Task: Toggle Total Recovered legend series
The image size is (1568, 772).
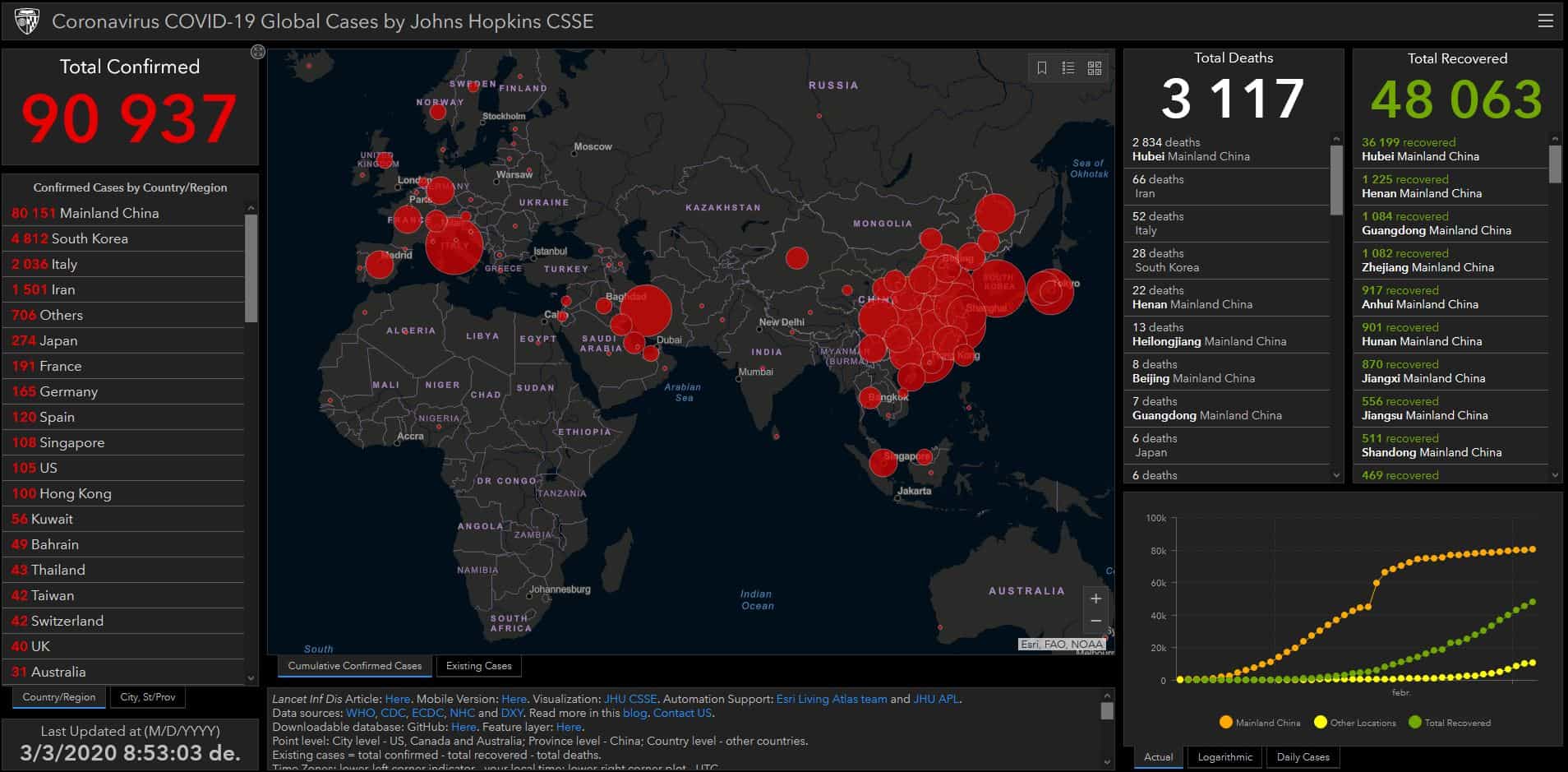Action: click(1449, 723)
